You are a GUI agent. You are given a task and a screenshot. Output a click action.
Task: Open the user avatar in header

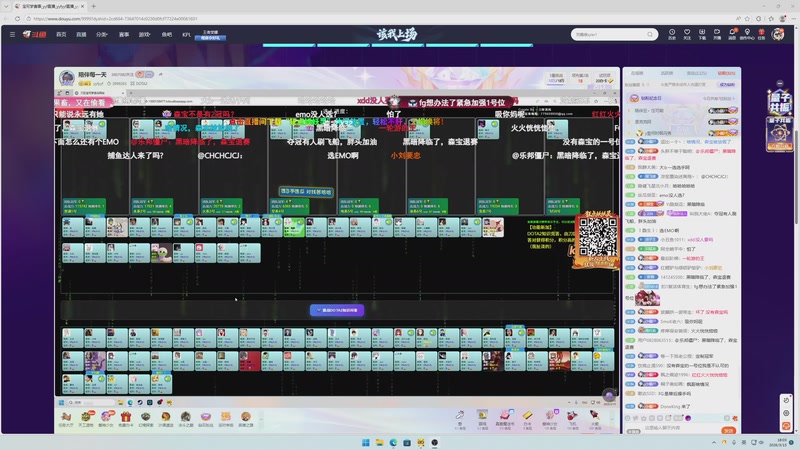[778, 34]
